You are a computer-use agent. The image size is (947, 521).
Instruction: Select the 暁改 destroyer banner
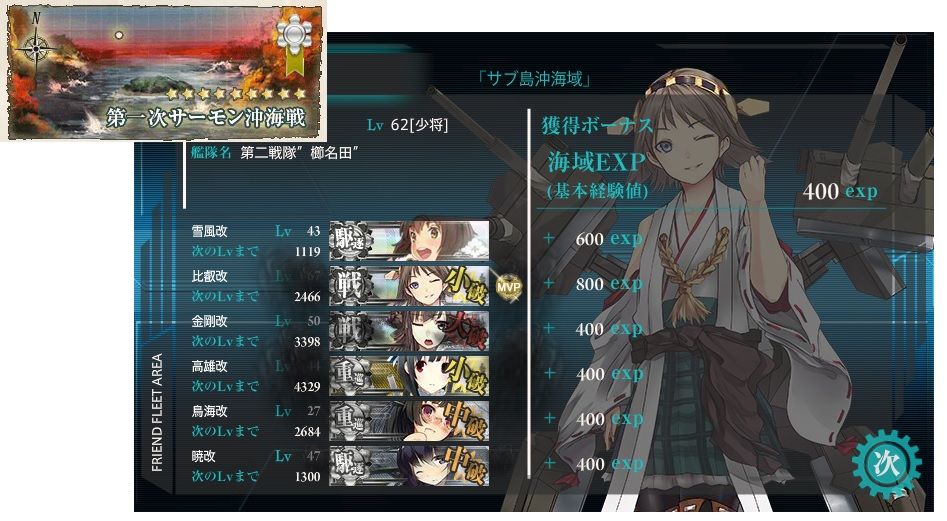pos(409,466)
